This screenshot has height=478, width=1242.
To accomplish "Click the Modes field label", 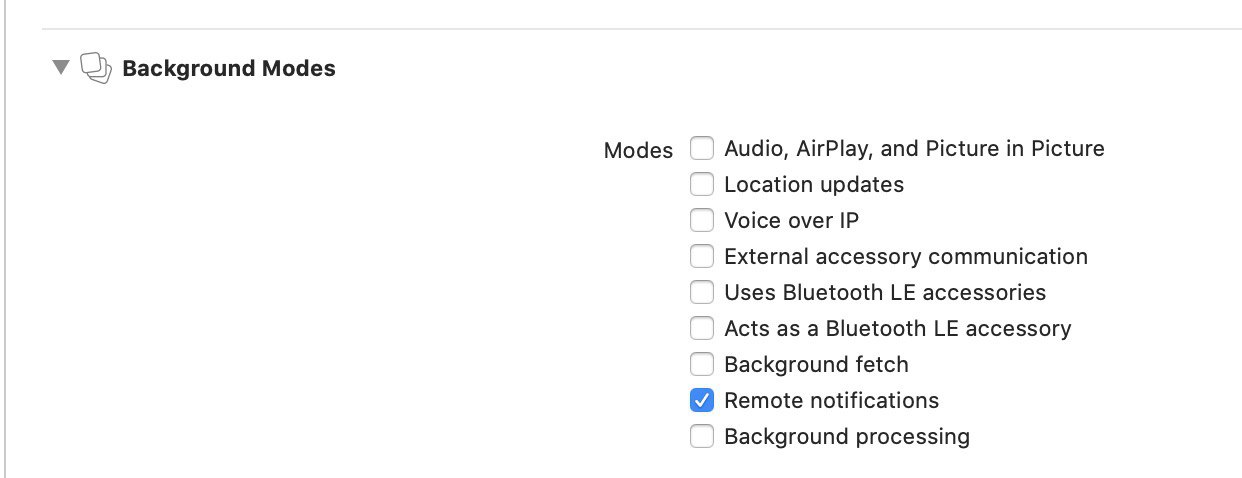I will pyautogui.click(x=639, y=151).
